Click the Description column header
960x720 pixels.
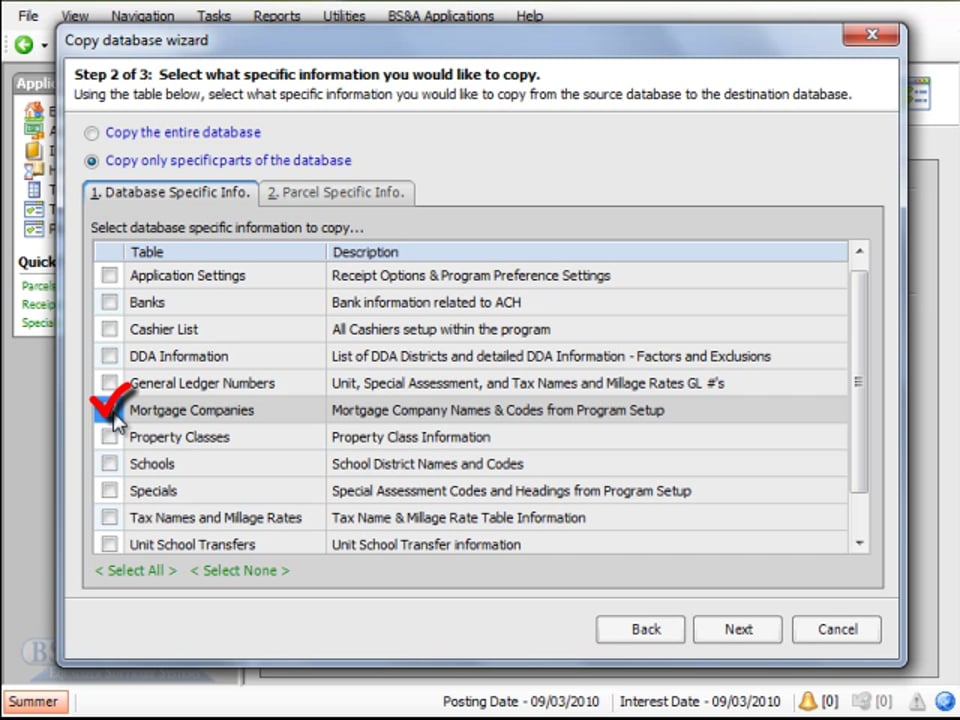(587, 252)
